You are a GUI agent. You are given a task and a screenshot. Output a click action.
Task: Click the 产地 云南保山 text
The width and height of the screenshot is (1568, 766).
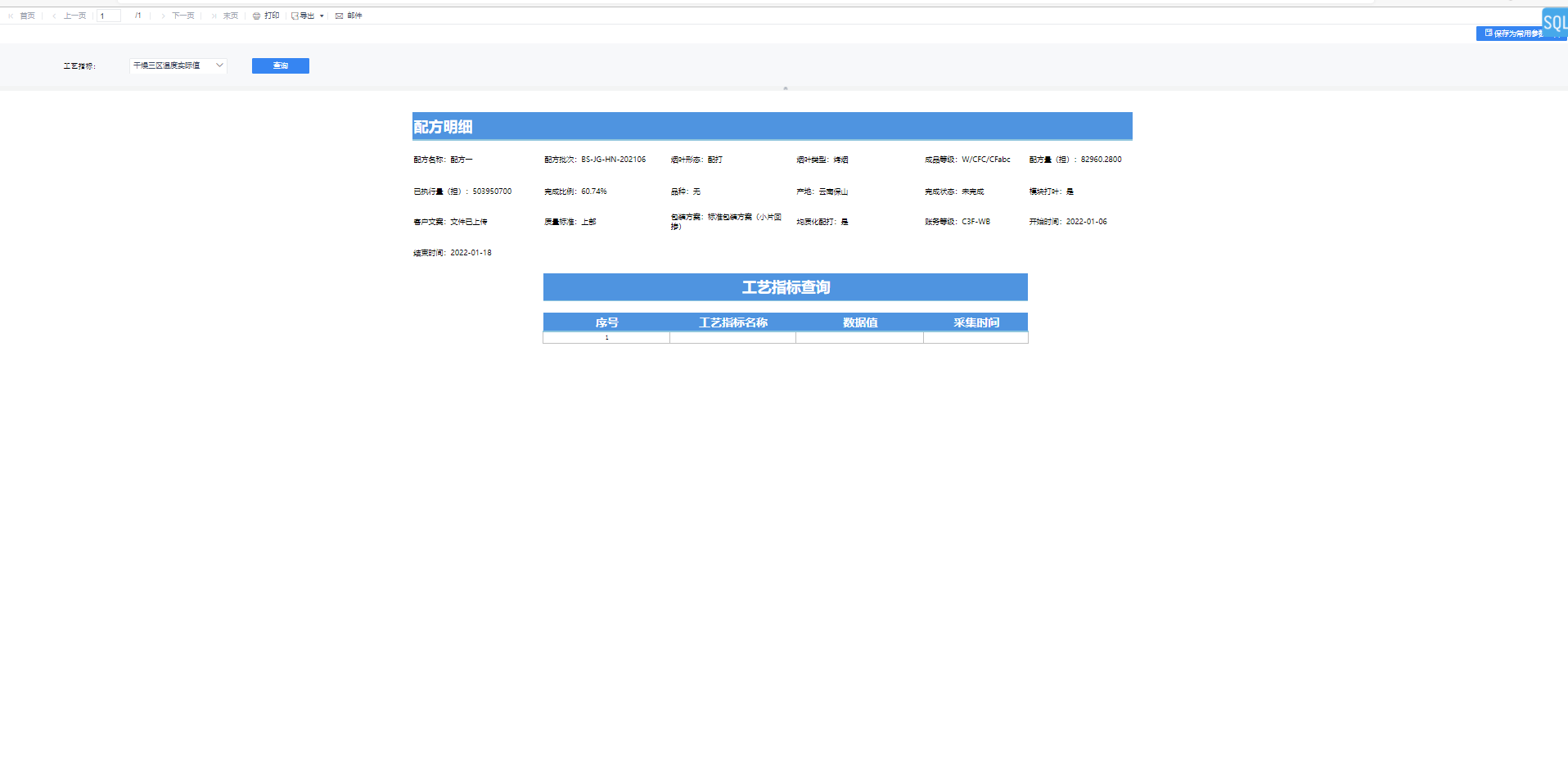[822, 191]
